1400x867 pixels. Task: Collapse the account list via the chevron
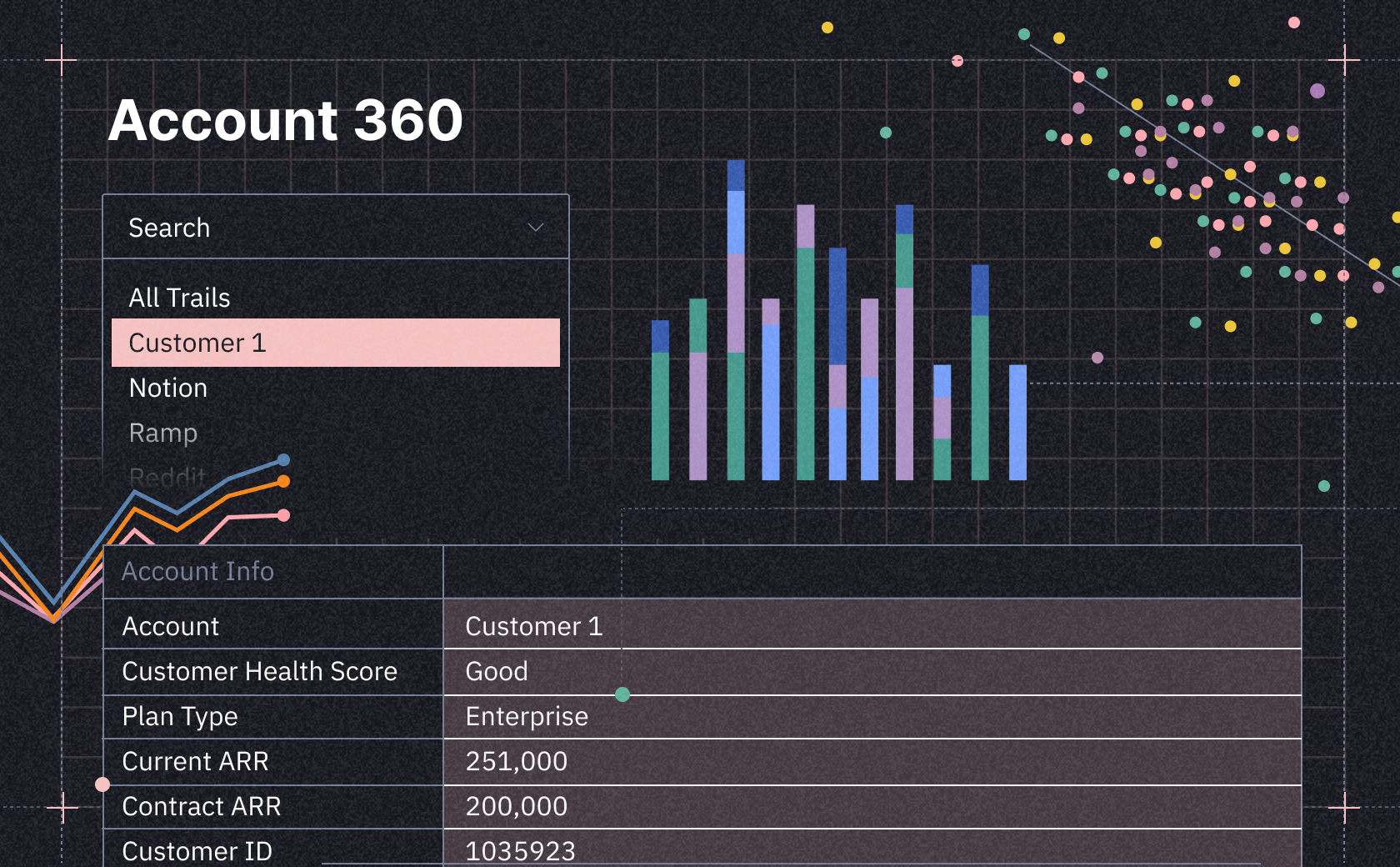[536, 227]
